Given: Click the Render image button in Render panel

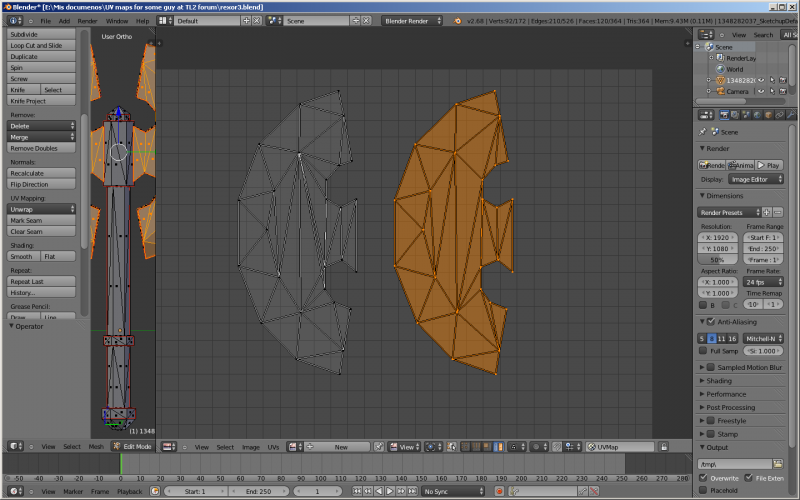Looking at the screenshot, I should [712, 165].
